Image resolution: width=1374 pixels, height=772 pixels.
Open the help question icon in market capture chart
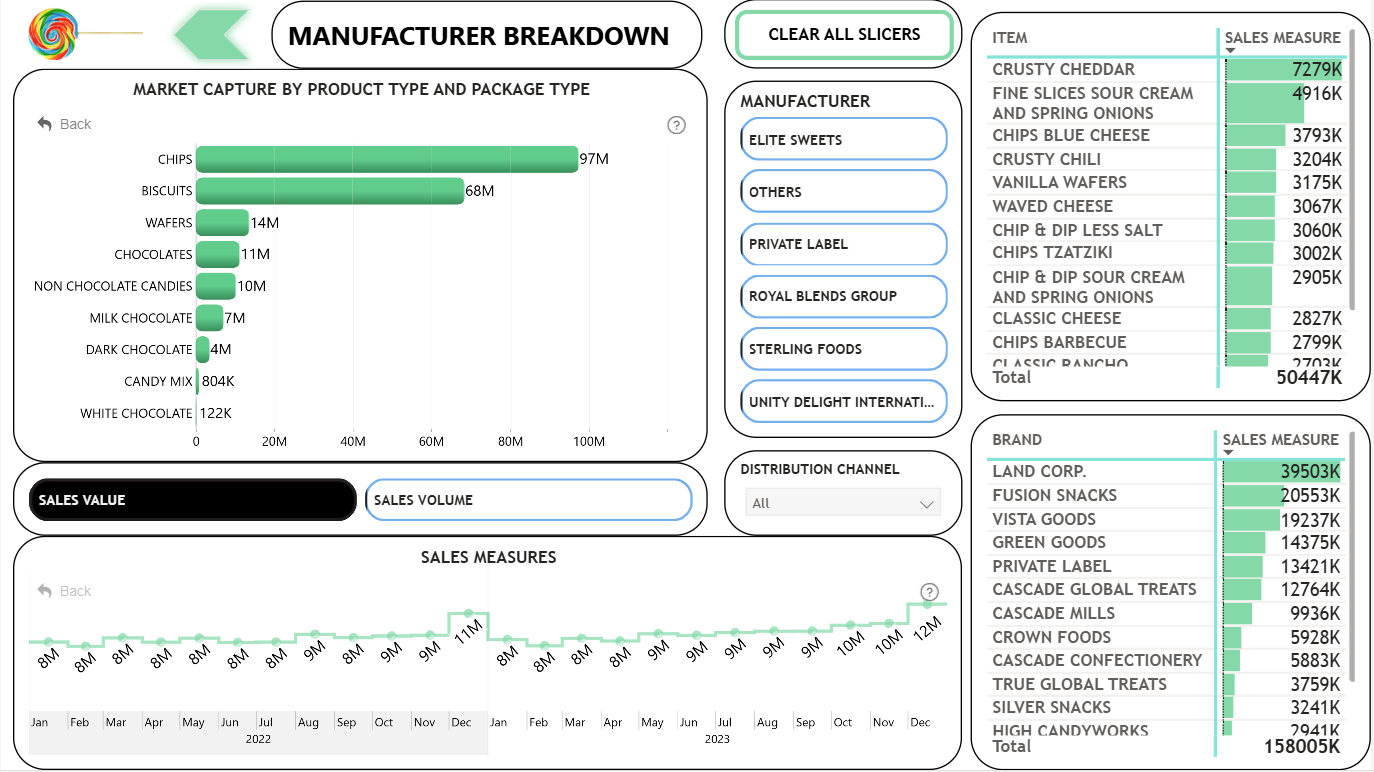point(677,125)
